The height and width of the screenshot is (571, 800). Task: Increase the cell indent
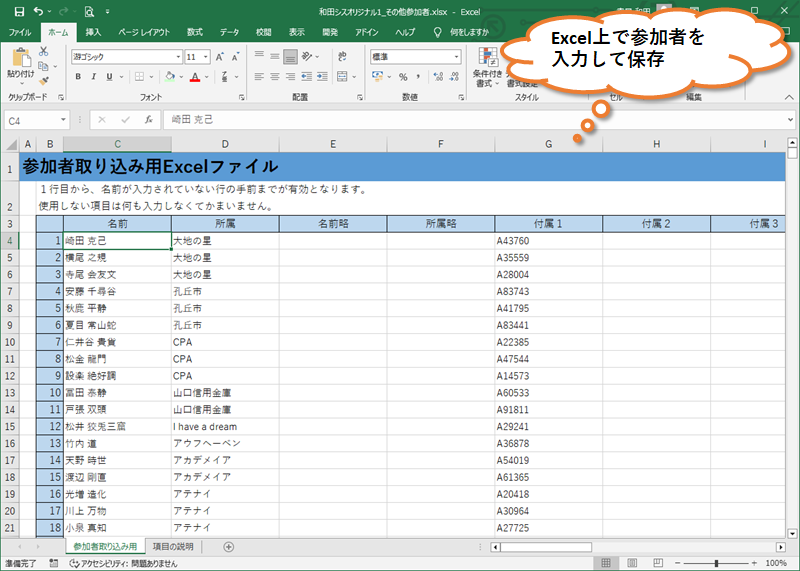point(322,77)
